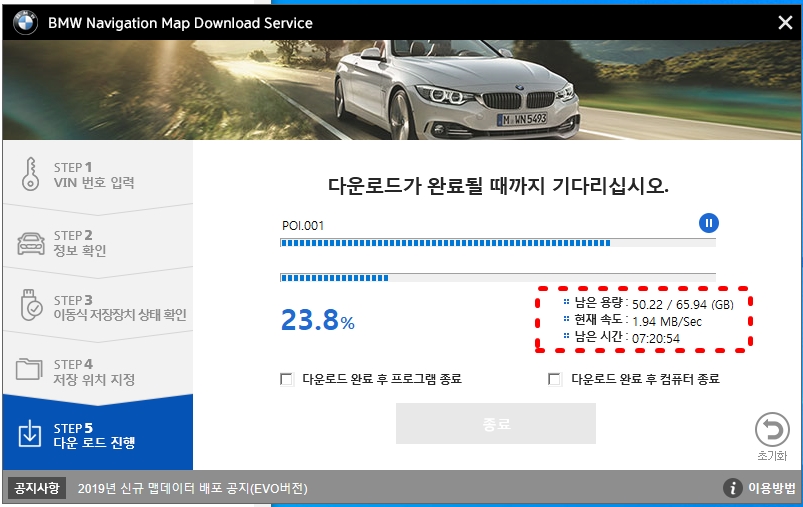The image size is (803, 507).
Task: Click the 50.22 / 65.94 (GB) value
Action: pyautogui.click(x=683, y=305)
